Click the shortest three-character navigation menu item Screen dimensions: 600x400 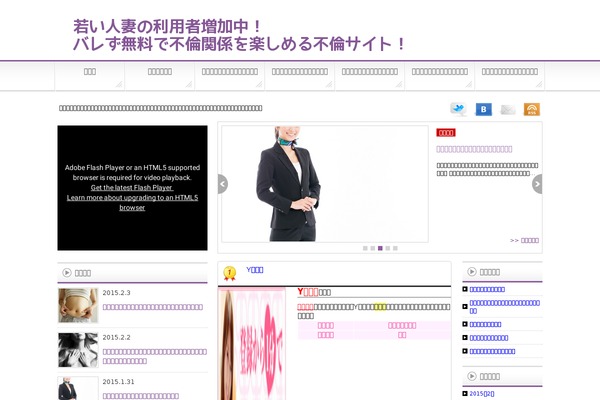pos(90,72)
